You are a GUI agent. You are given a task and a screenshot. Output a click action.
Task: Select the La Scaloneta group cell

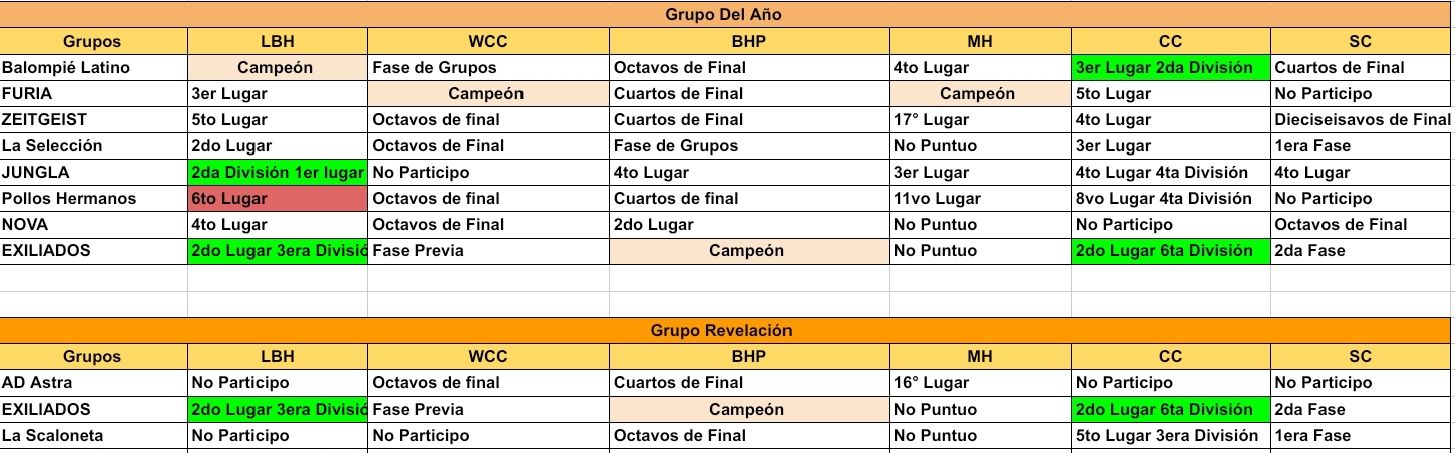[x=93, y=435]
